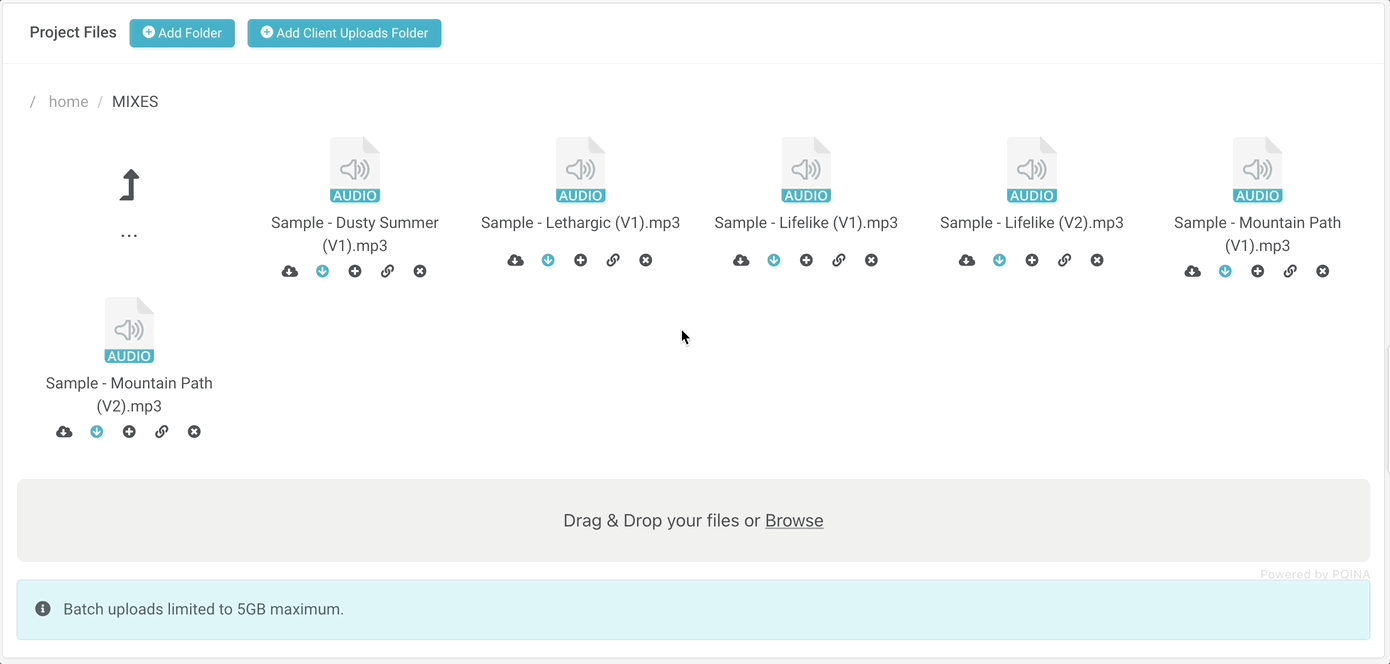Open Sample - Lethargic (V1).mp3 audio thumbnail
Image resolution: width=1390 pixels, height=664 pixels.
(580, 170)
